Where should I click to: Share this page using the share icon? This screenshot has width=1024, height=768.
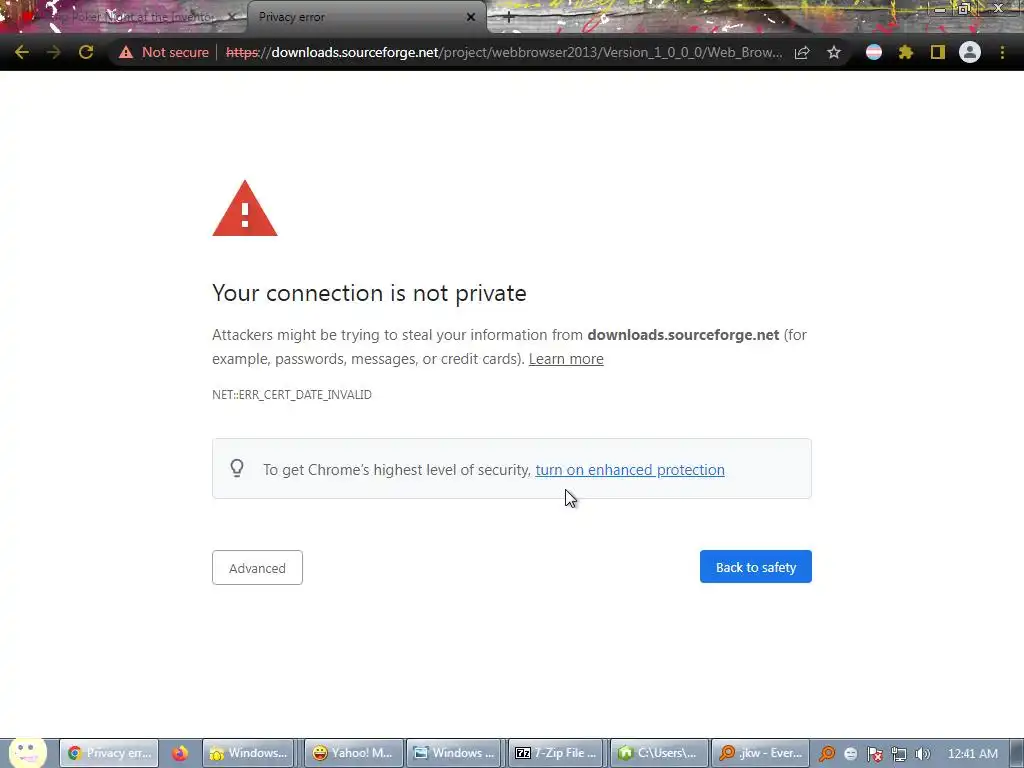point(802,52)
